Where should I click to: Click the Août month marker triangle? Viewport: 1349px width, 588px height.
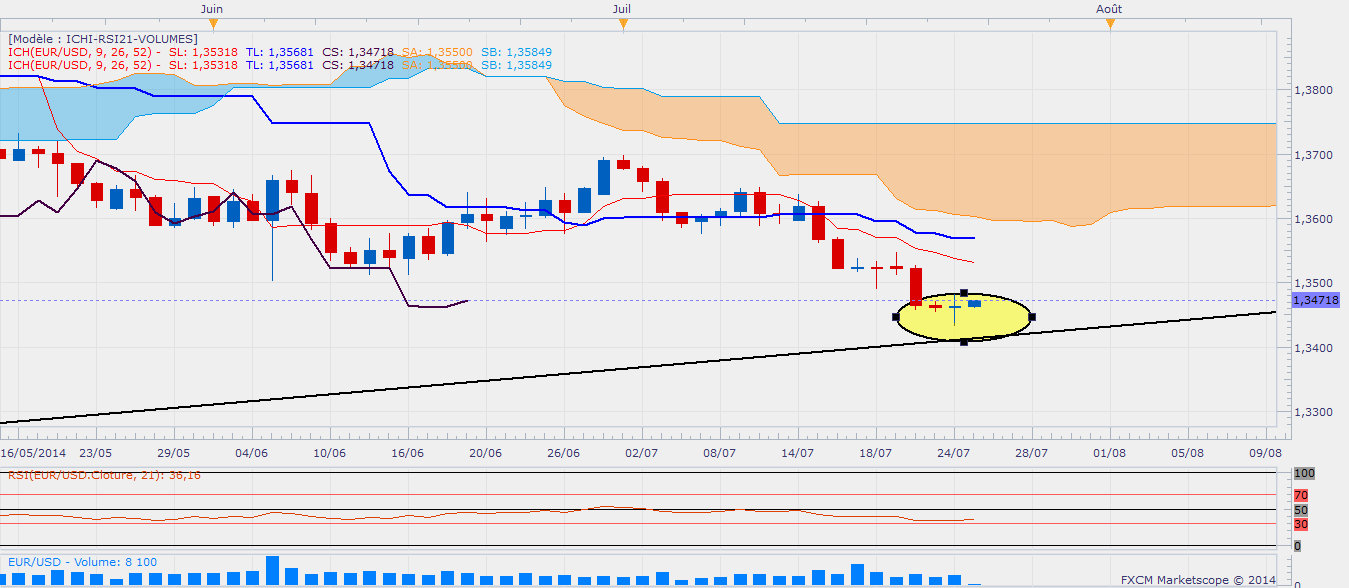tap(1109, 23)
